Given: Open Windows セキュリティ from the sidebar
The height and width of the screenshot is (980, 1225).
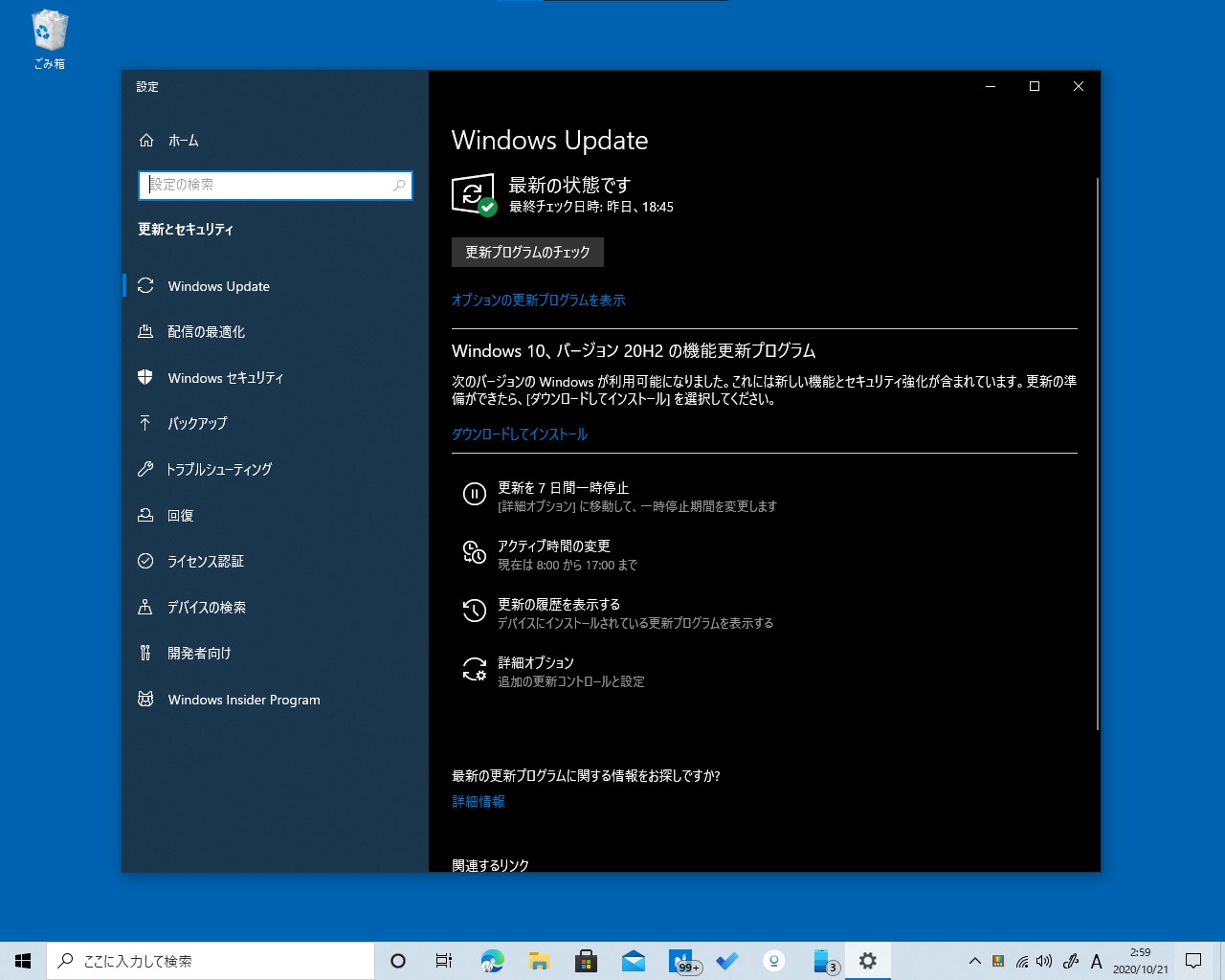Looking at the screenshot, I should 224,377.
